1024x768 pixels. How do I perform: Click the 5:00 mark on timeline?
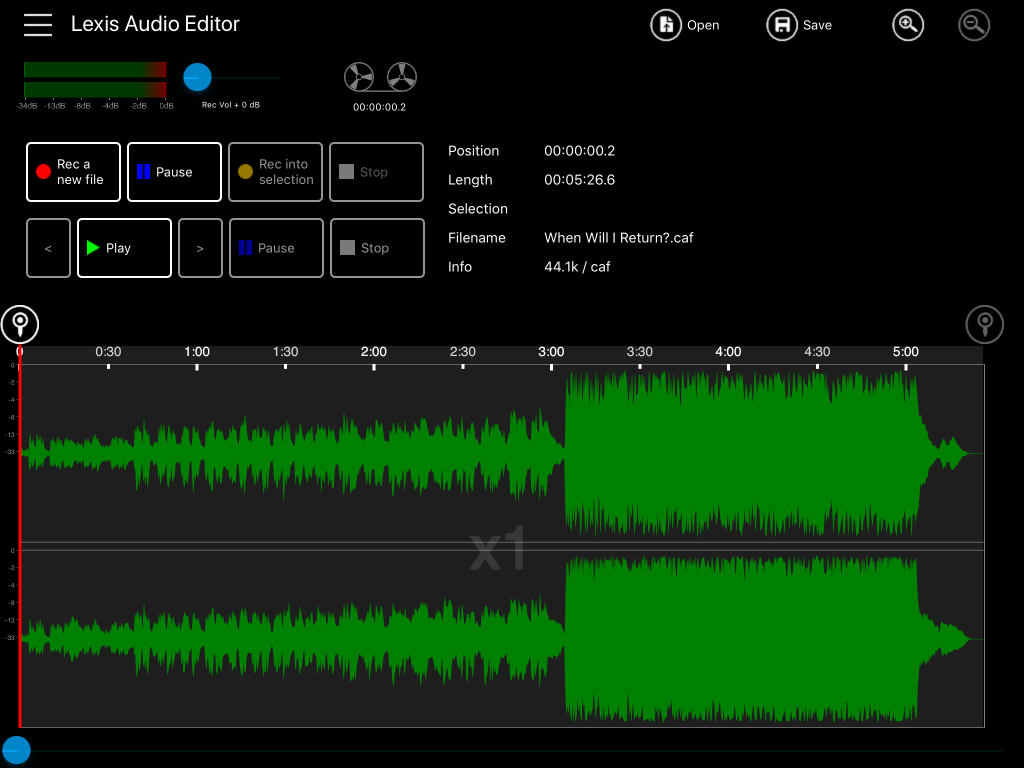click(906, 352)
